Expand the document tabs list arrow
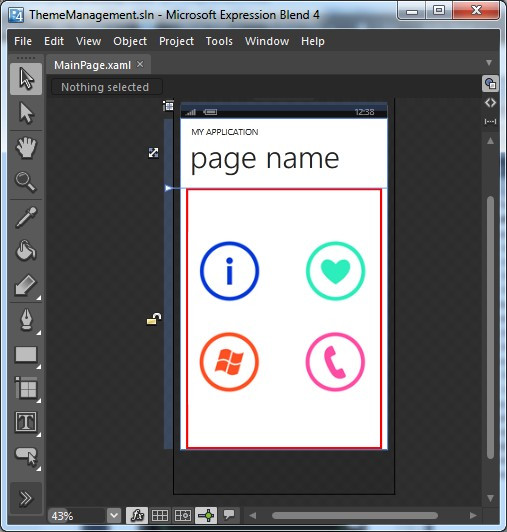 (x=489, y=63)
